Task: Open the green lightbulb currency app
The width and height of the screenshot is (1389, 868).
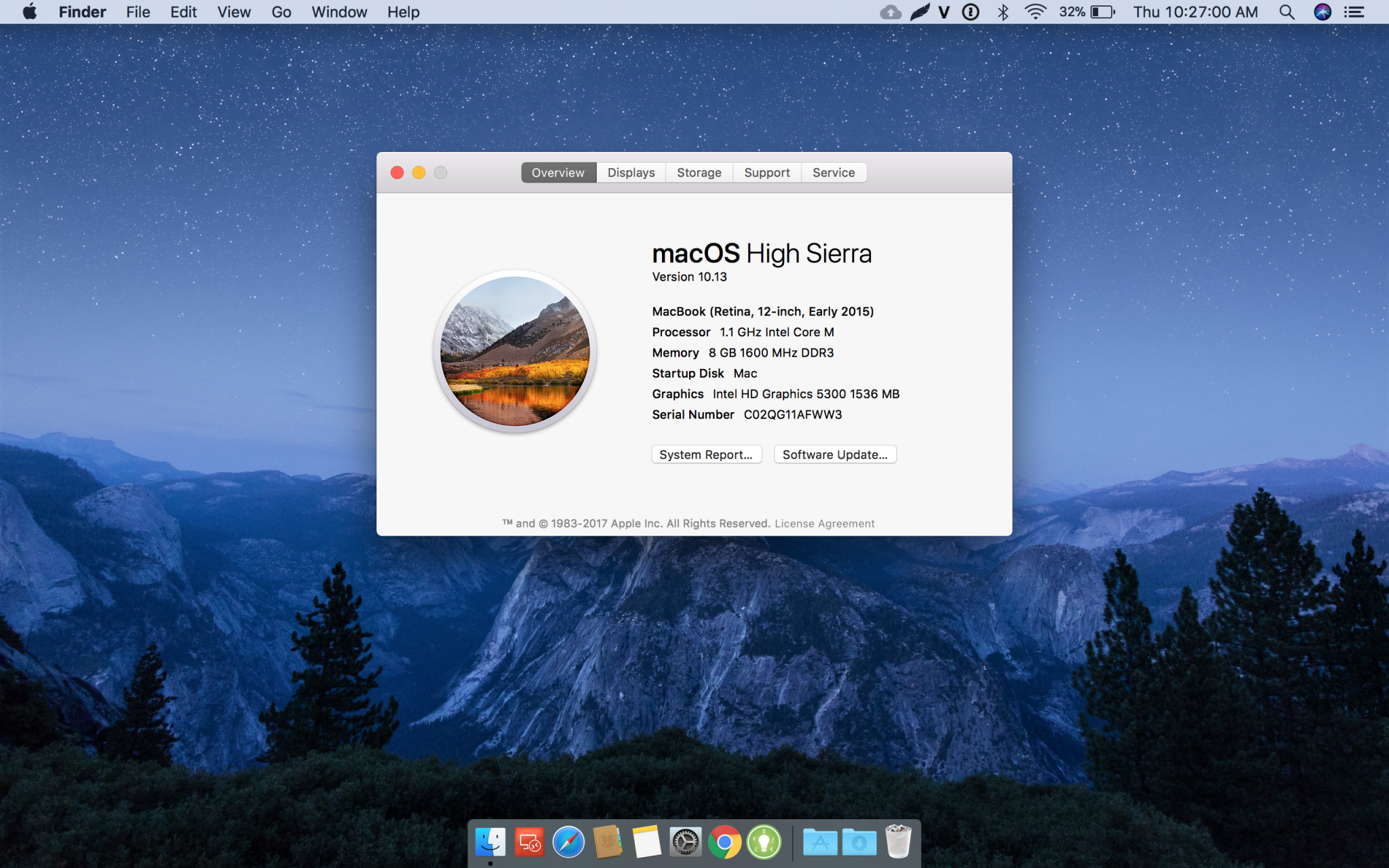Action: (x=764, y=842)
